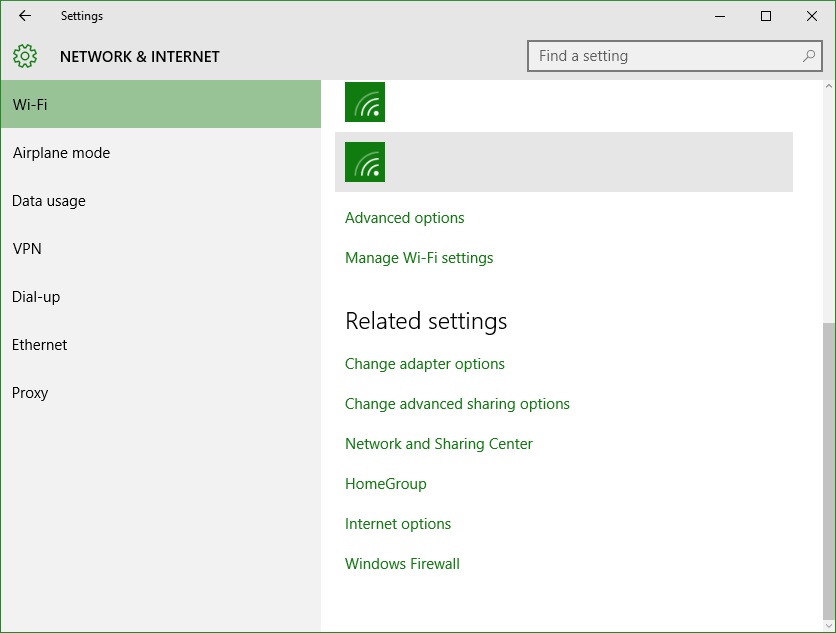Maximize the Settings window

pos(766,16)
